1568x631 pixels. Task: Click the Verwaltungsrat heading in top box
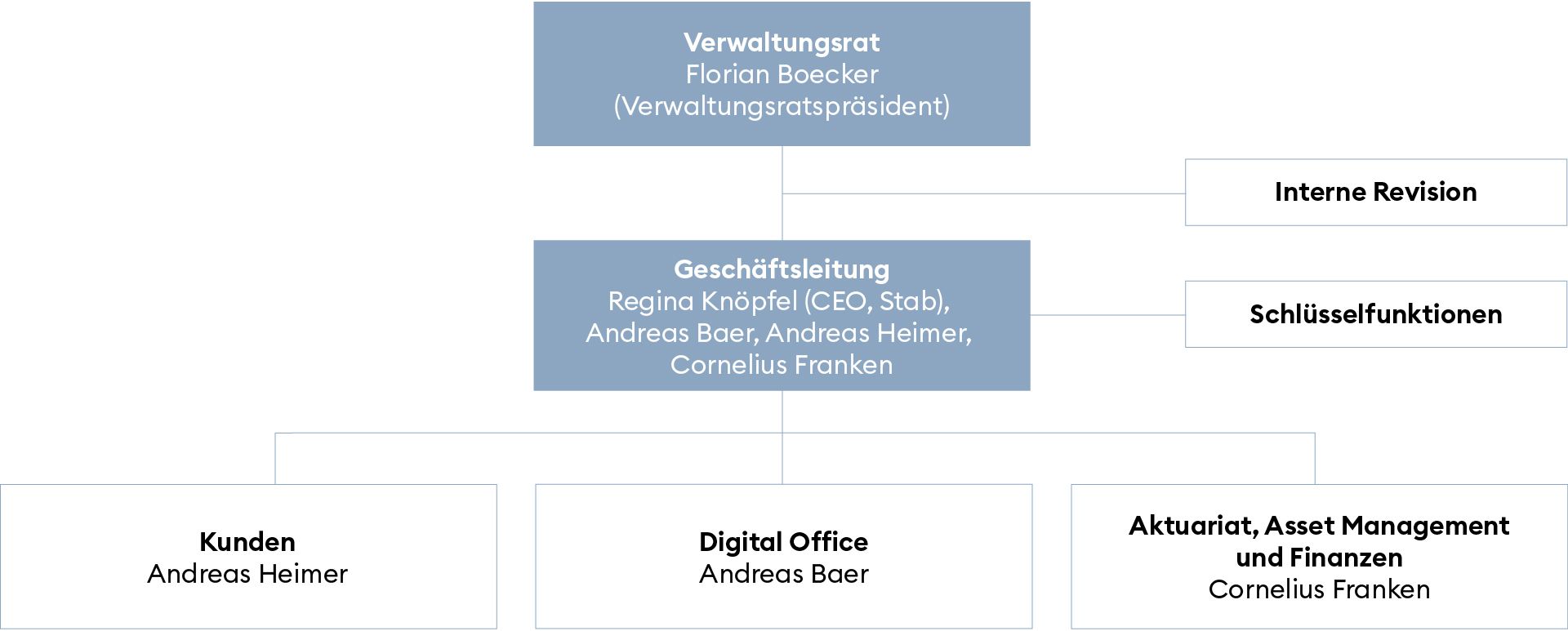782,42
